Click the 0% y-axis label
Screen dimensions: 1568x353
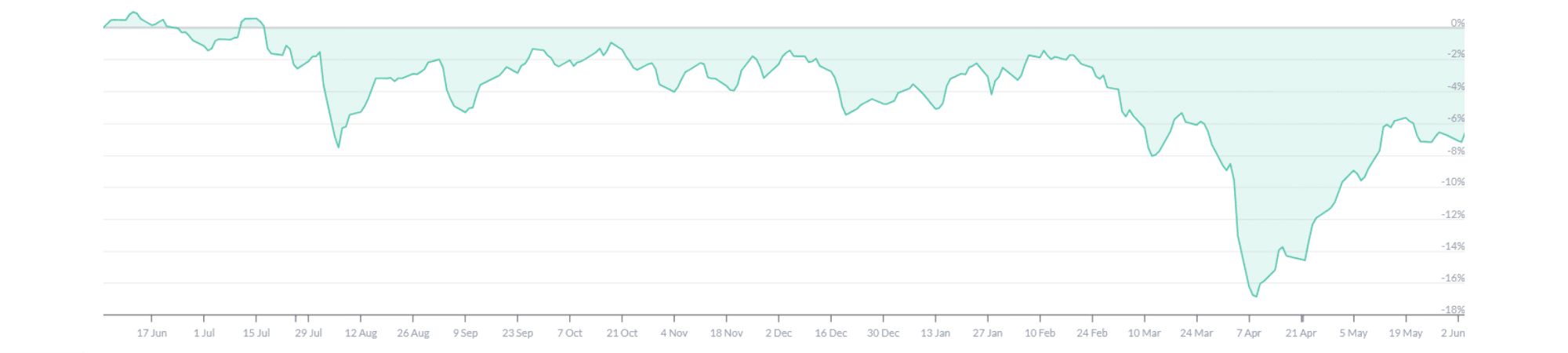coord(1457,23)
